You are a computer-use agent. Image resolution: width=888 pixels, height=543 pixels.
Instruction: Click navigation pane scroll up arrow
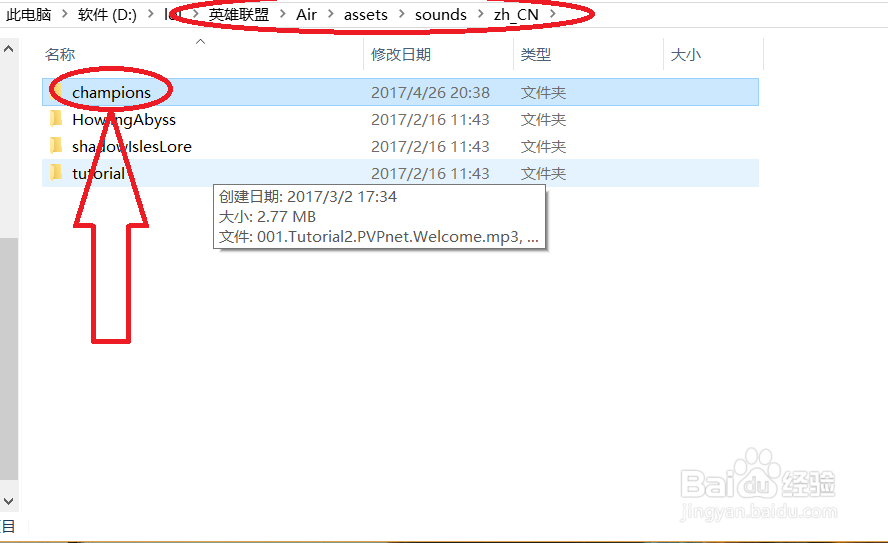click(x=8, y=49)
